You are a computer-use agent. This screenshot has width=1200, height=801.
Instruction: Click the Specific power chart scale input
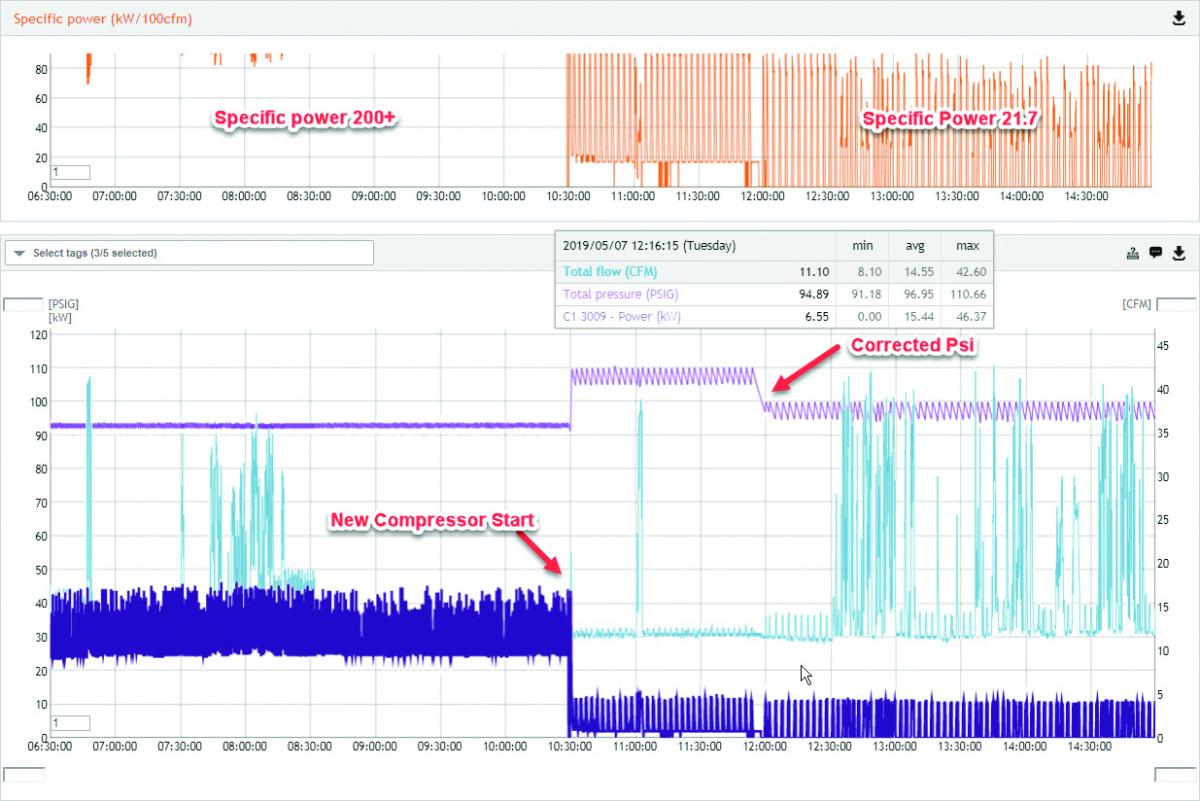pyautogui.click(x=71, y=172)
